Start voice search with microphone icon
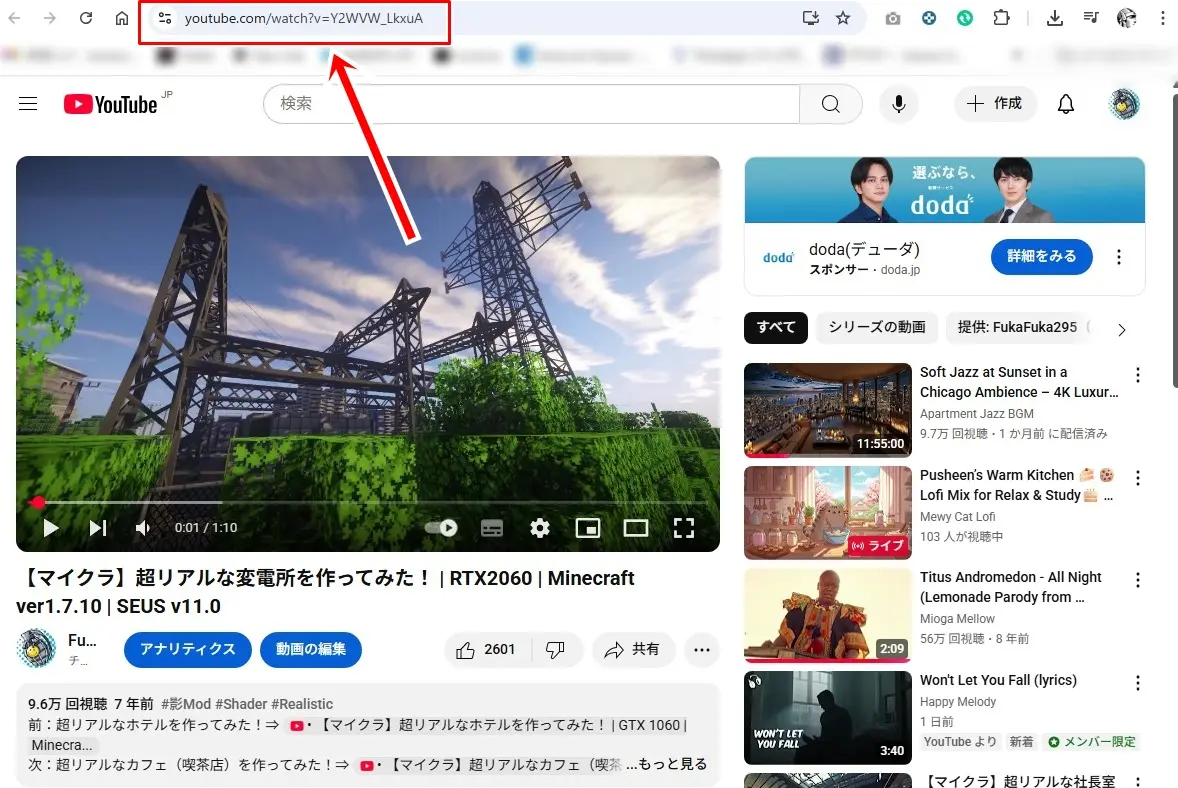 [x=899, y=104]
